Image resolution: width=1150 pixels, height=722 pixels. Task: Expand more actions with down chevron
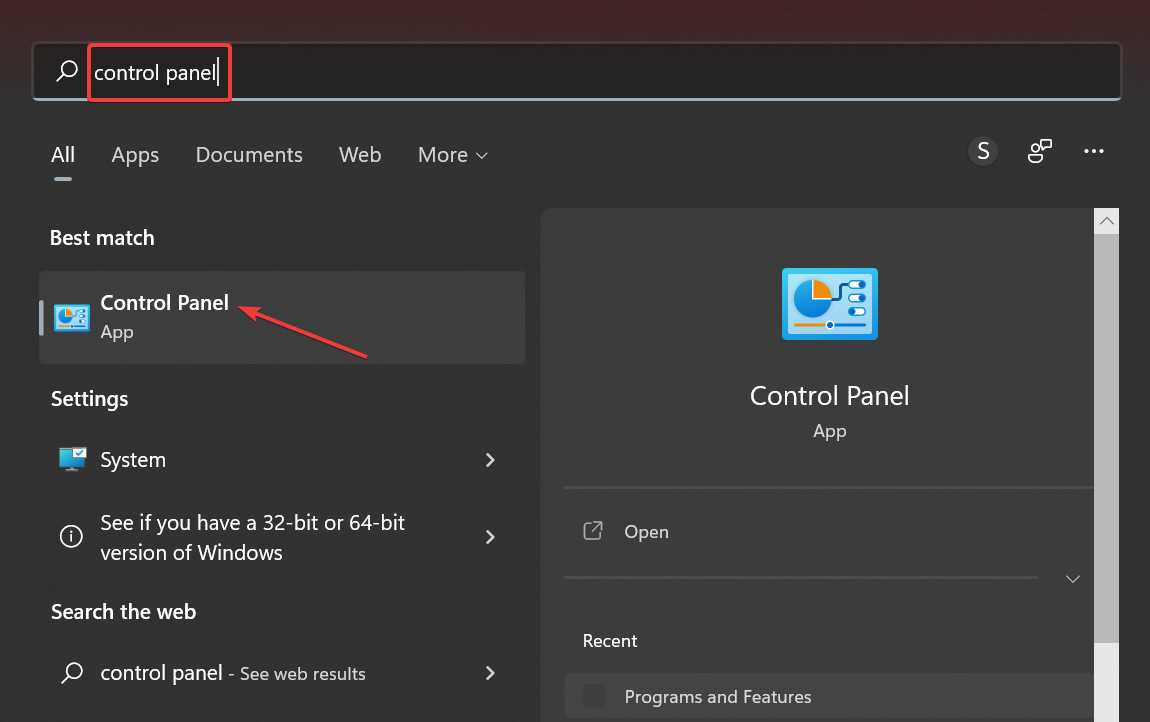(x=1072, y=579)
